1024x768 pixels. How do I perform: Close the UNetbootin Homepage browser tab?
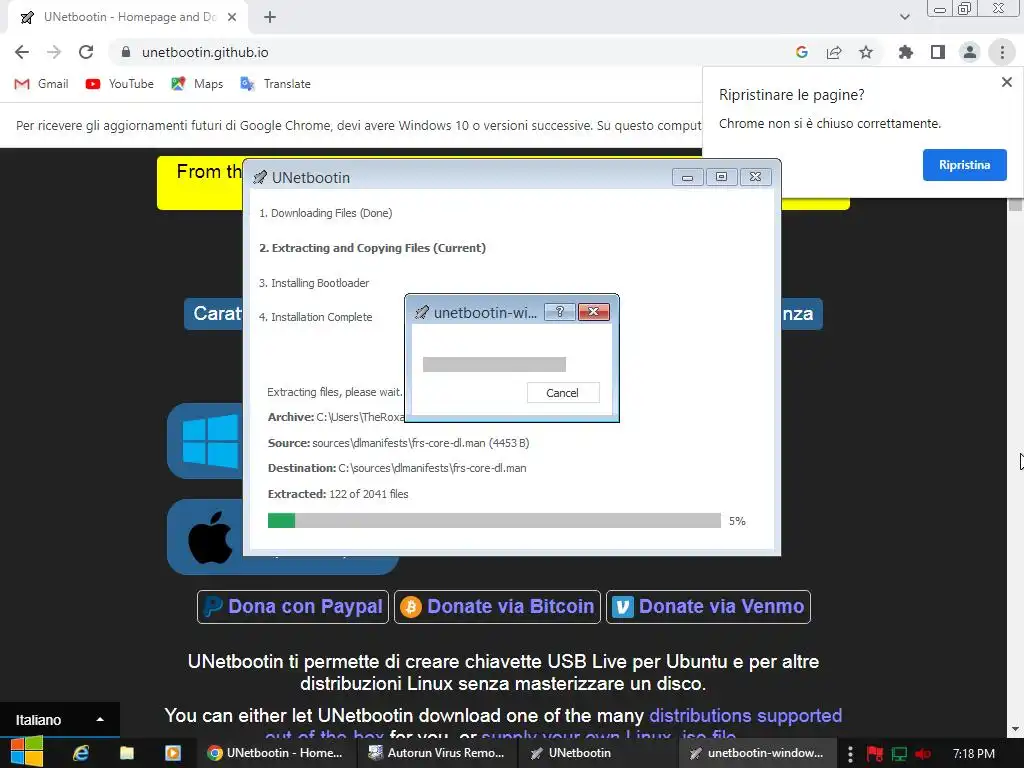click(232, 17)
